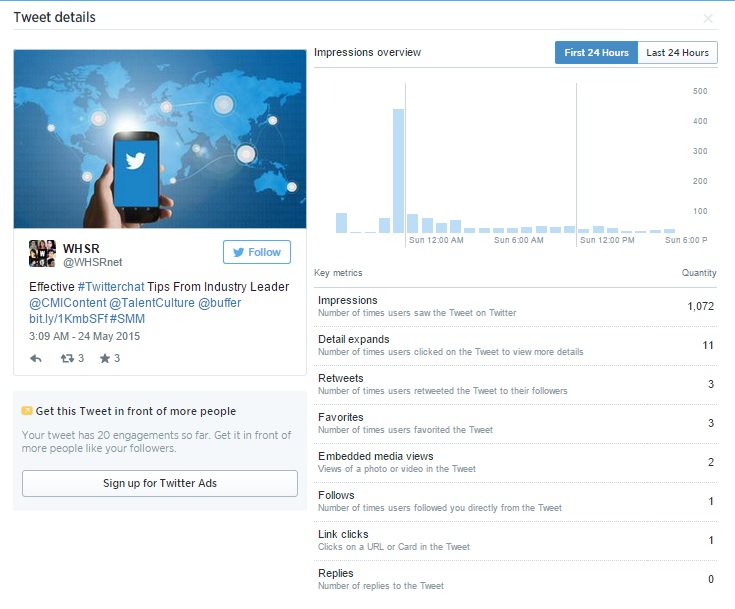Click the WHSR profile avatar
The width and height of the screenshot is (735, 609).
42,253
